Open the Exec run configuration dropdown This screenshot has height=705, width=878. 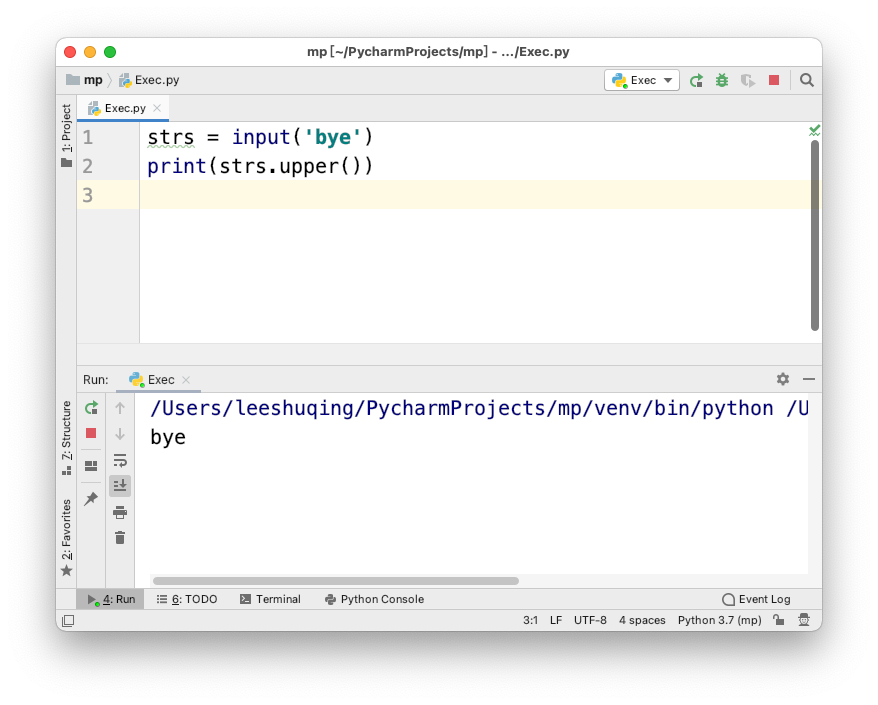coord(642,80)
